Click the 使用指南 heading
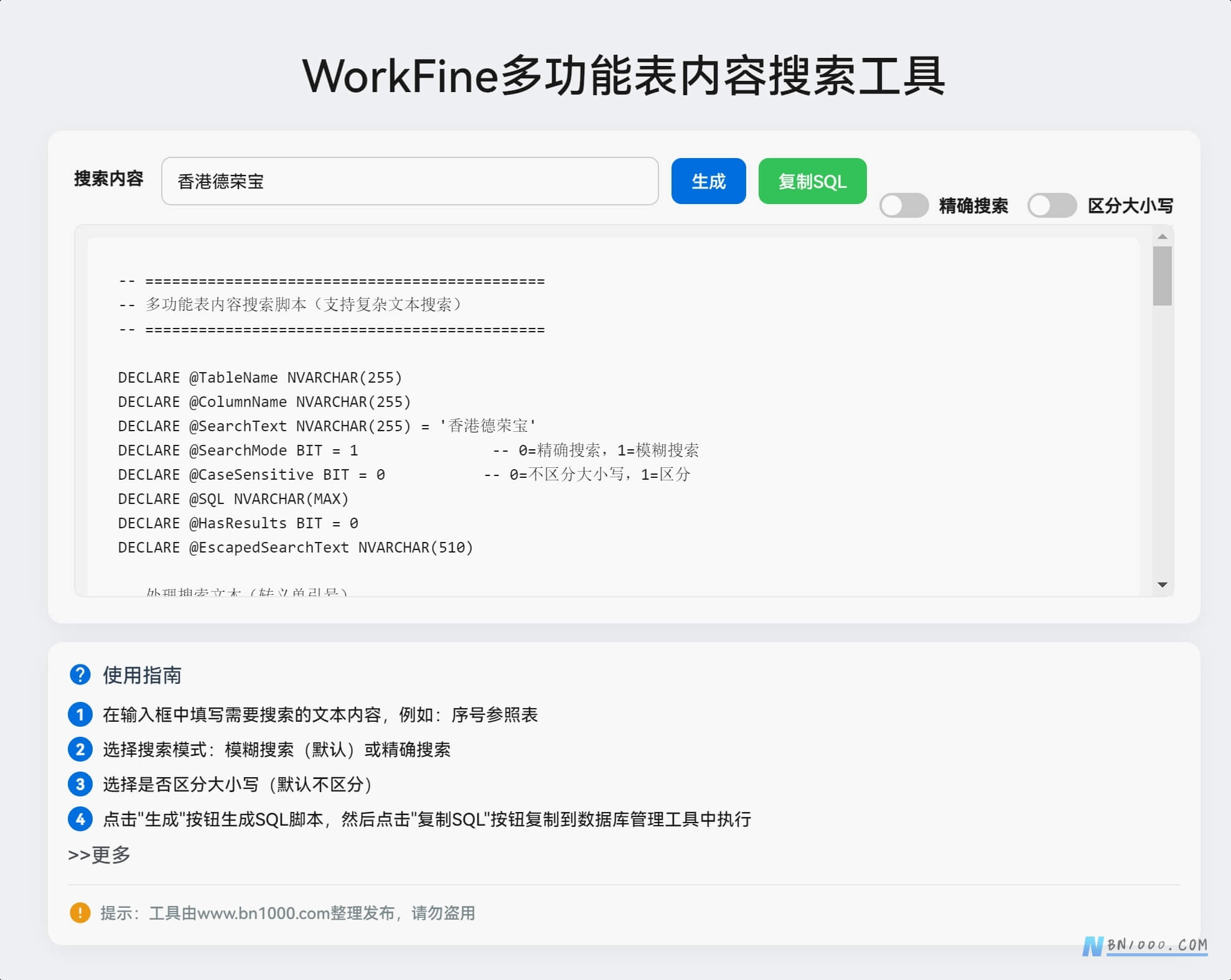The height and width of the screenshot is (980, 1231). tap(142, 675)
